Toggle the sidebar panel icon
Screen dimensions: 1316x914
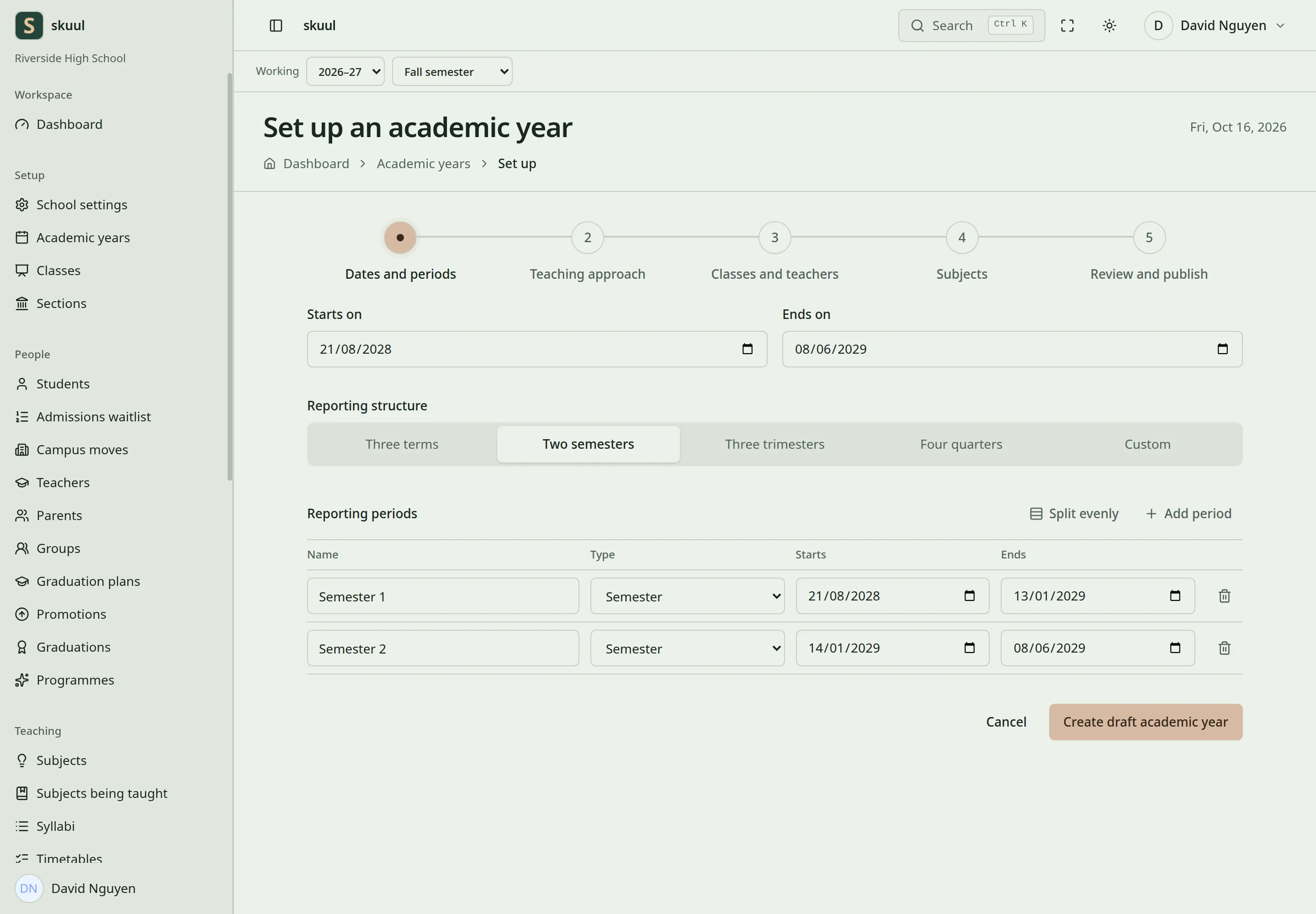(276, 26)
